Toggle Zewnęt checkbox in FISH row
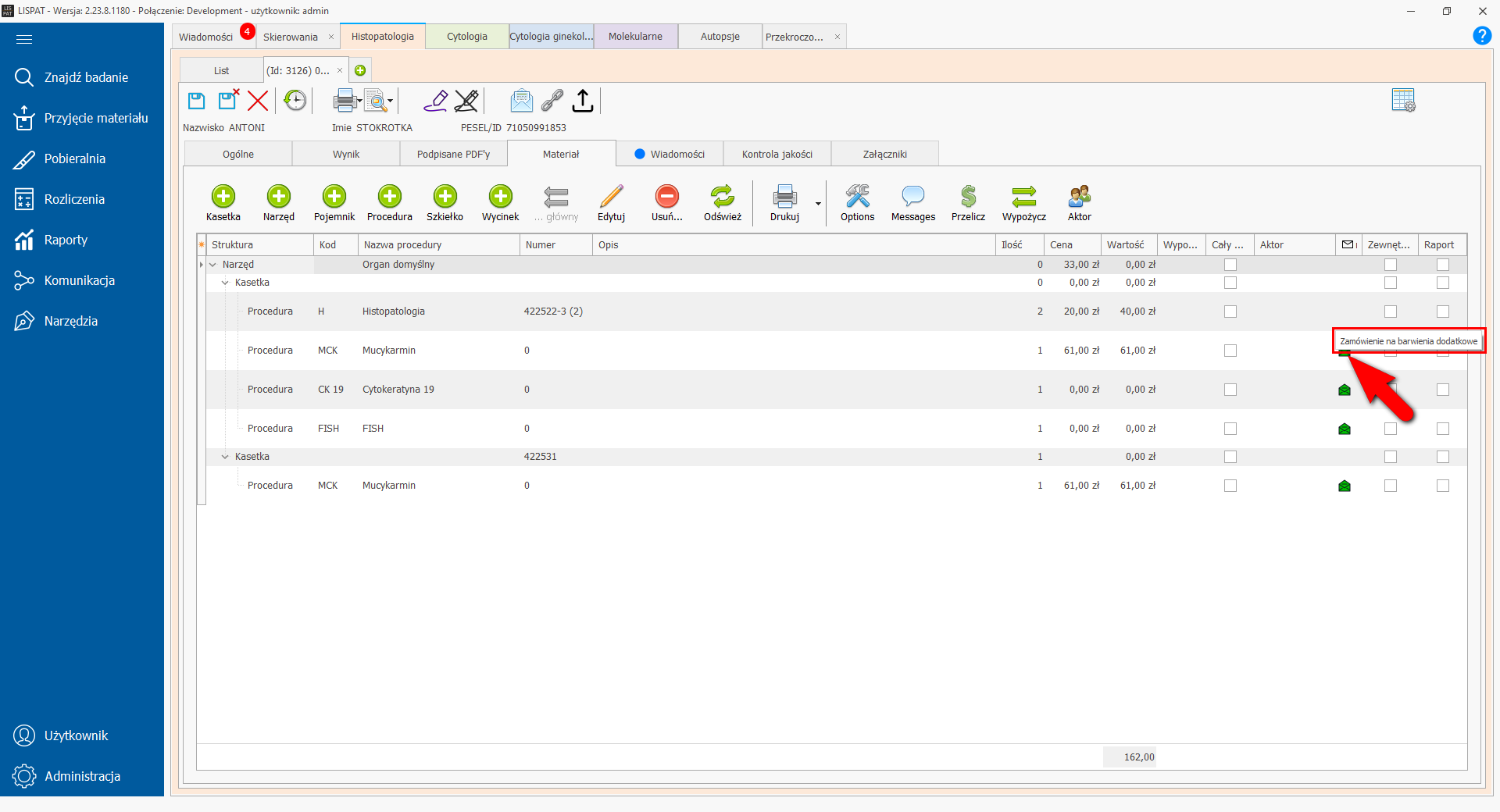Screen dimensions: 1500x812 1391,429
